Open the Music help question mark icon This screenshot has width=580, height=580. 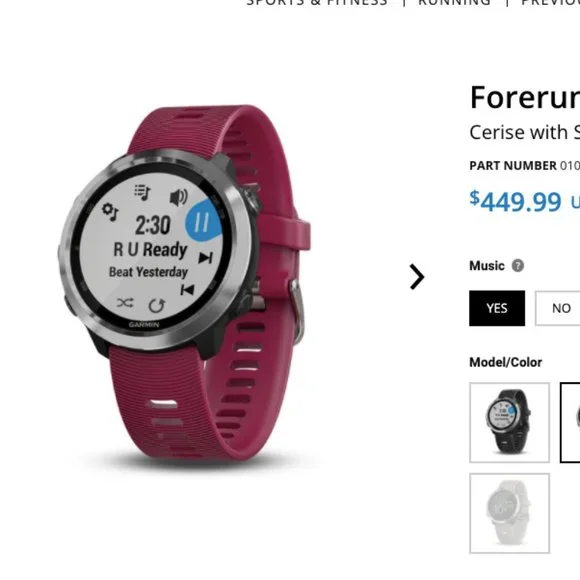click(517, 266)
